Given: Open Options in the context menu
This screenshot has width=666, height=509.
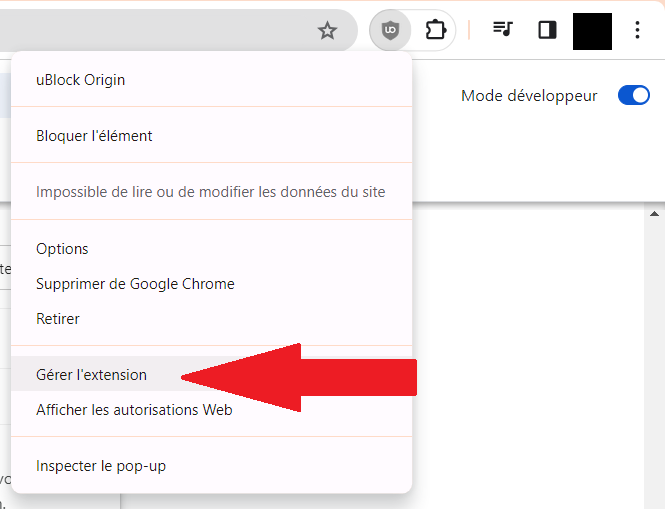Looking at the screenshot, I should pyautogui.click(x=212, y=249).
